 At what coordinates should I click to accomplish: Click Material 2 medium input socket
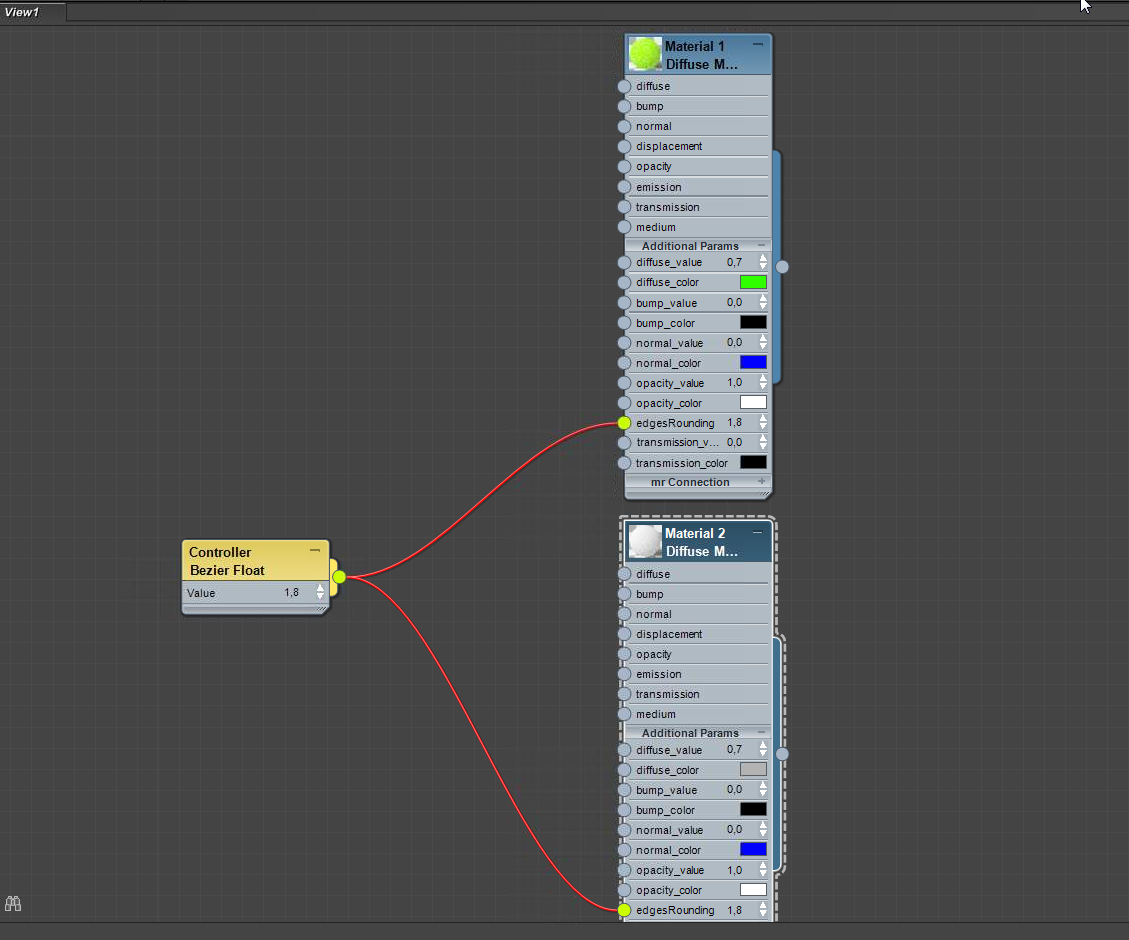coord(624,715)
